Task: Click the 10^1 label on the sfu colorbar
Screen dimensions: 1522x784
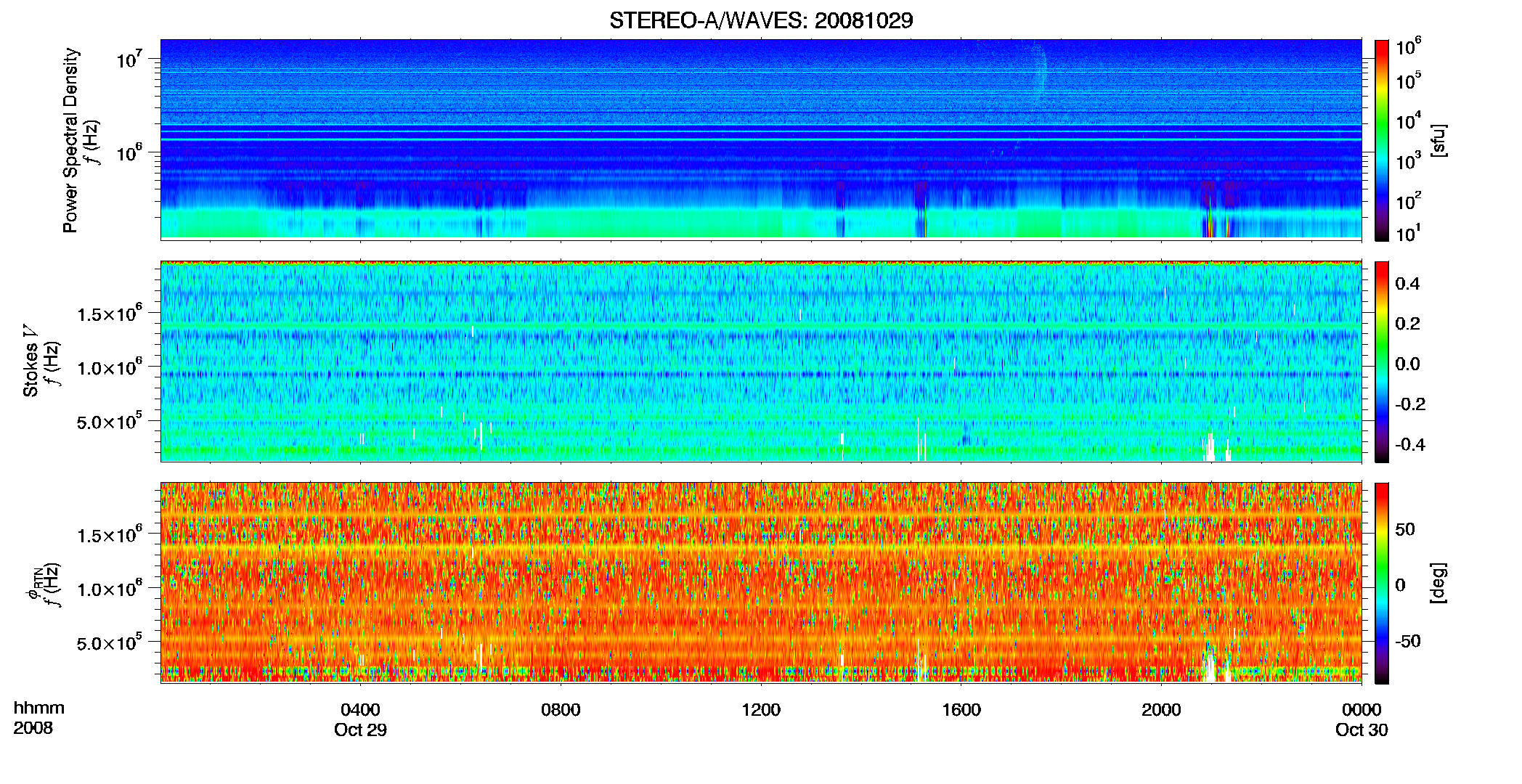Action: 1408,233
